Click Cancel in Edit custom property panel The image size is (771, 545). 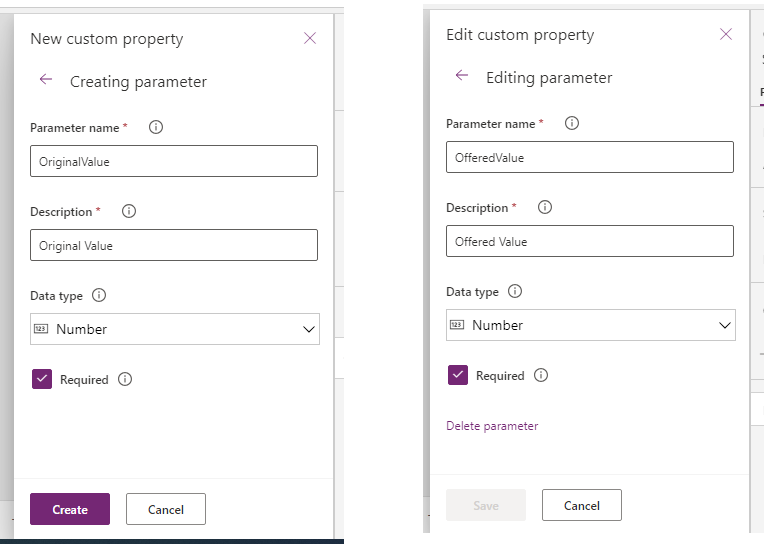tap(582, 505)
